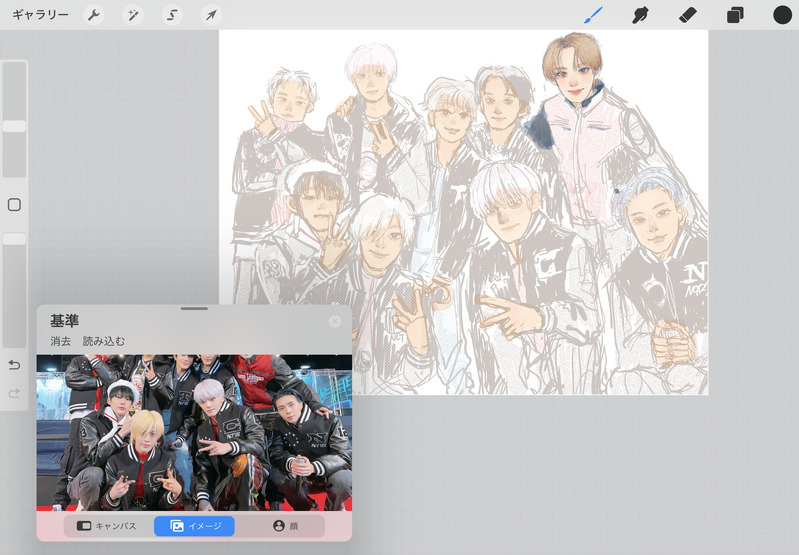
Task: Click 消去 to clear reference image
Action: pyautogui.click(x=61, y=341)
